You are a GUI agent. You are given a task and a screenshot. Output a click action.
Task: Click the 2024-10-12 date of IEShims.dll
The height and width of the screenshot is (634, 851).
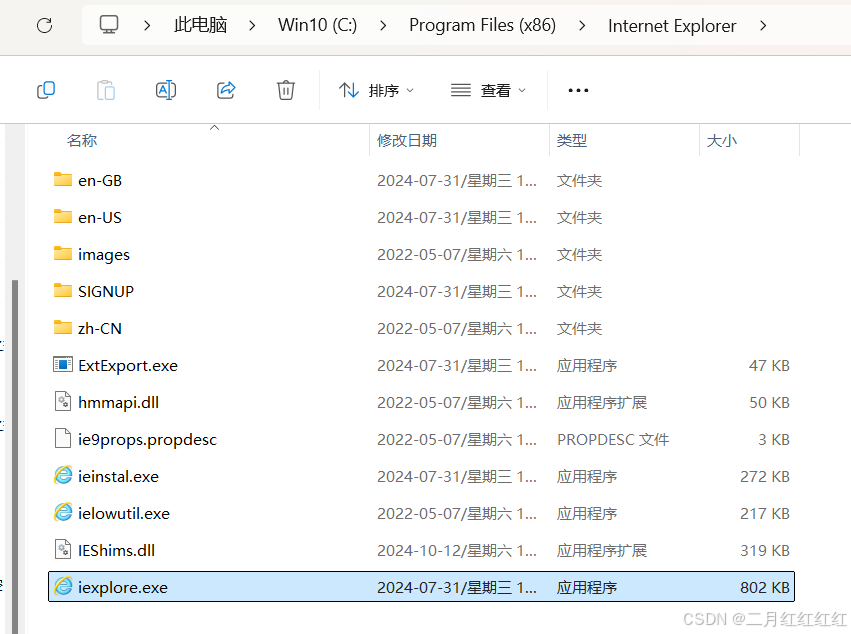(456, 550)
